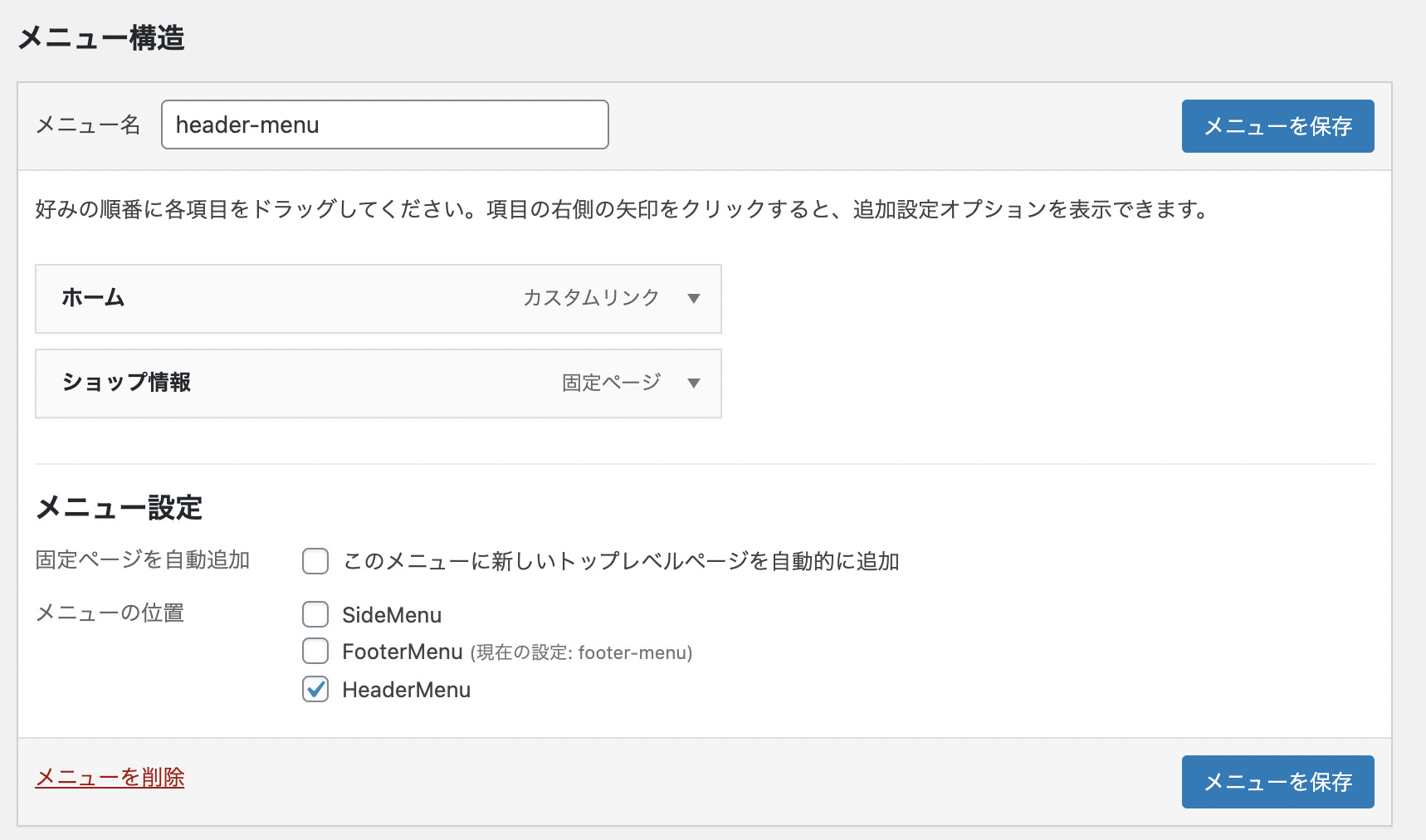
Task: Click the HeaderMenu label text
Action: [406, 690]
